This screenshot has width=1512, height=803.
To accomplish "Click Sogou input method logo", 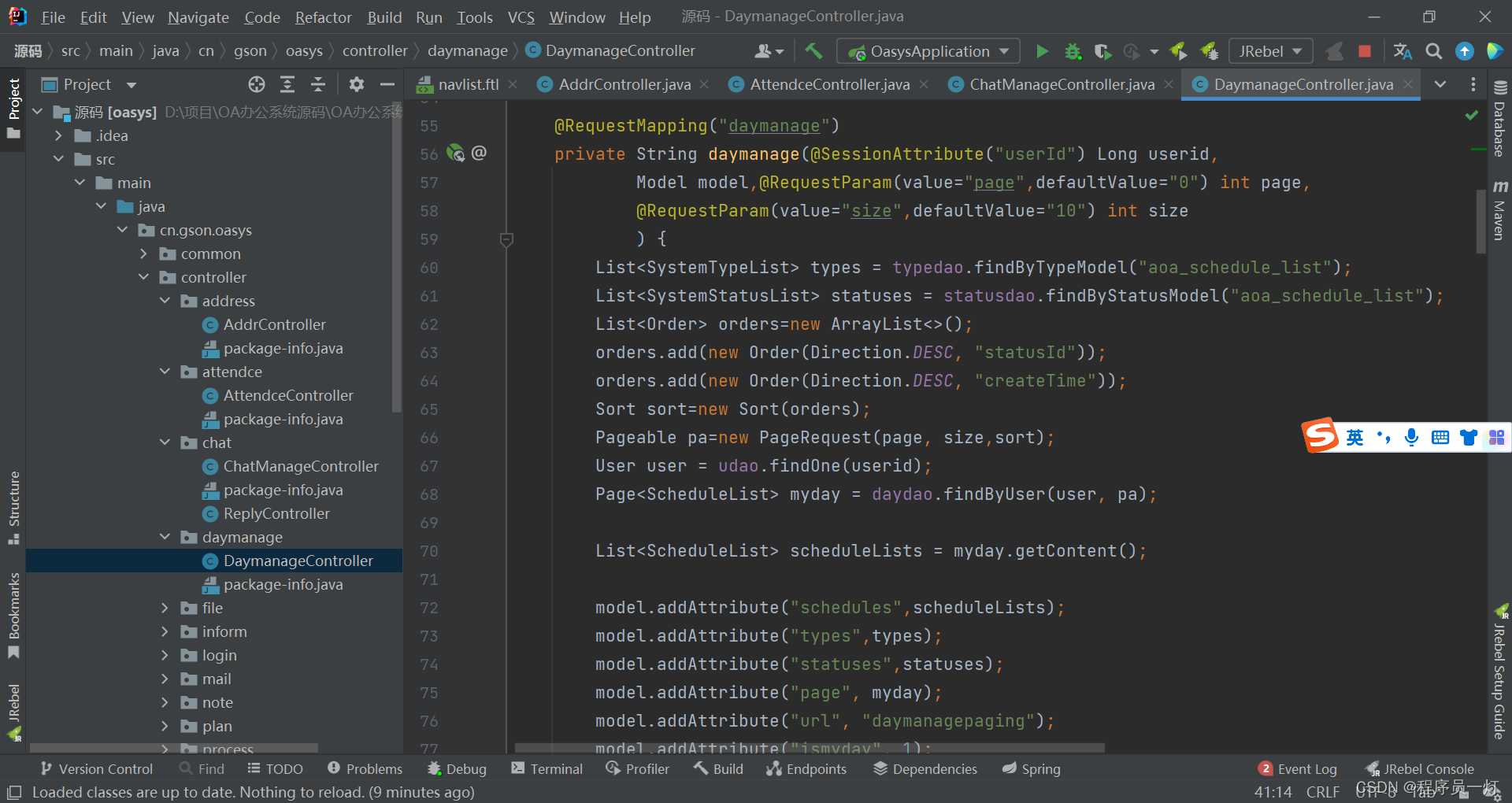I will pyautogui.click(x=1321, y=435).
